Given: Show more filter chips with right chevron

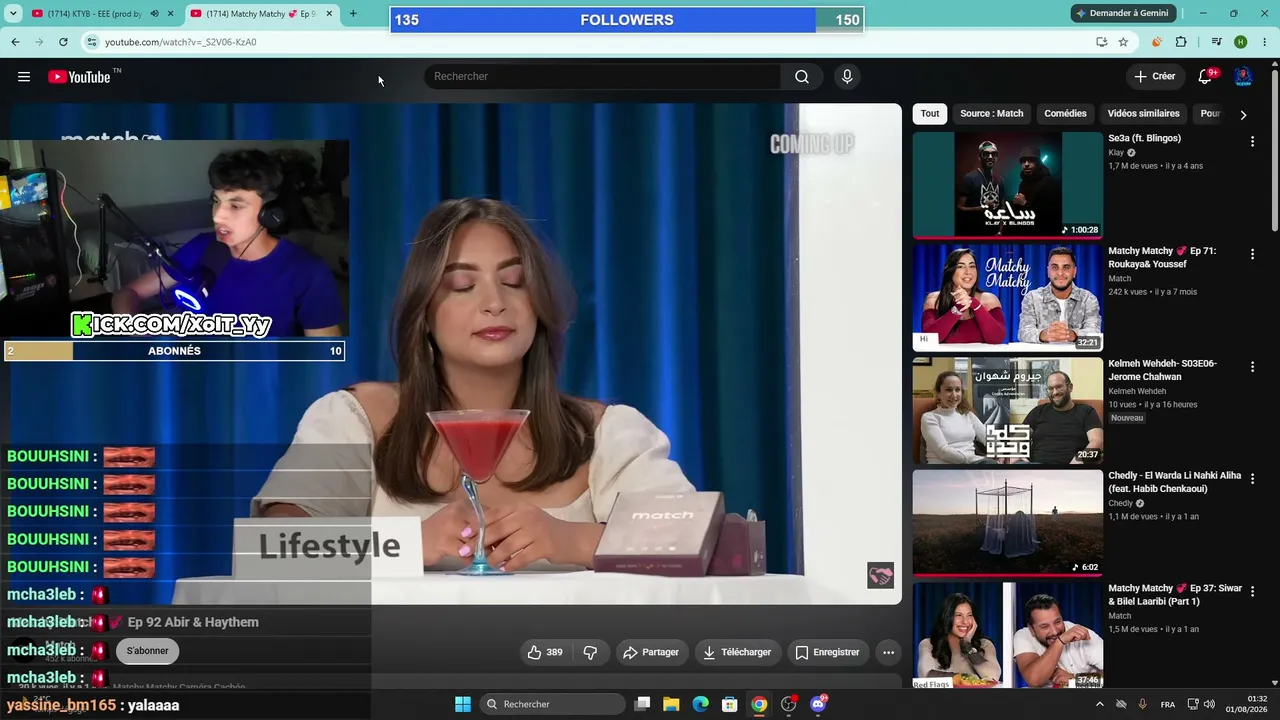Looking at the screenshot, I should click(x=1243, y=115).
